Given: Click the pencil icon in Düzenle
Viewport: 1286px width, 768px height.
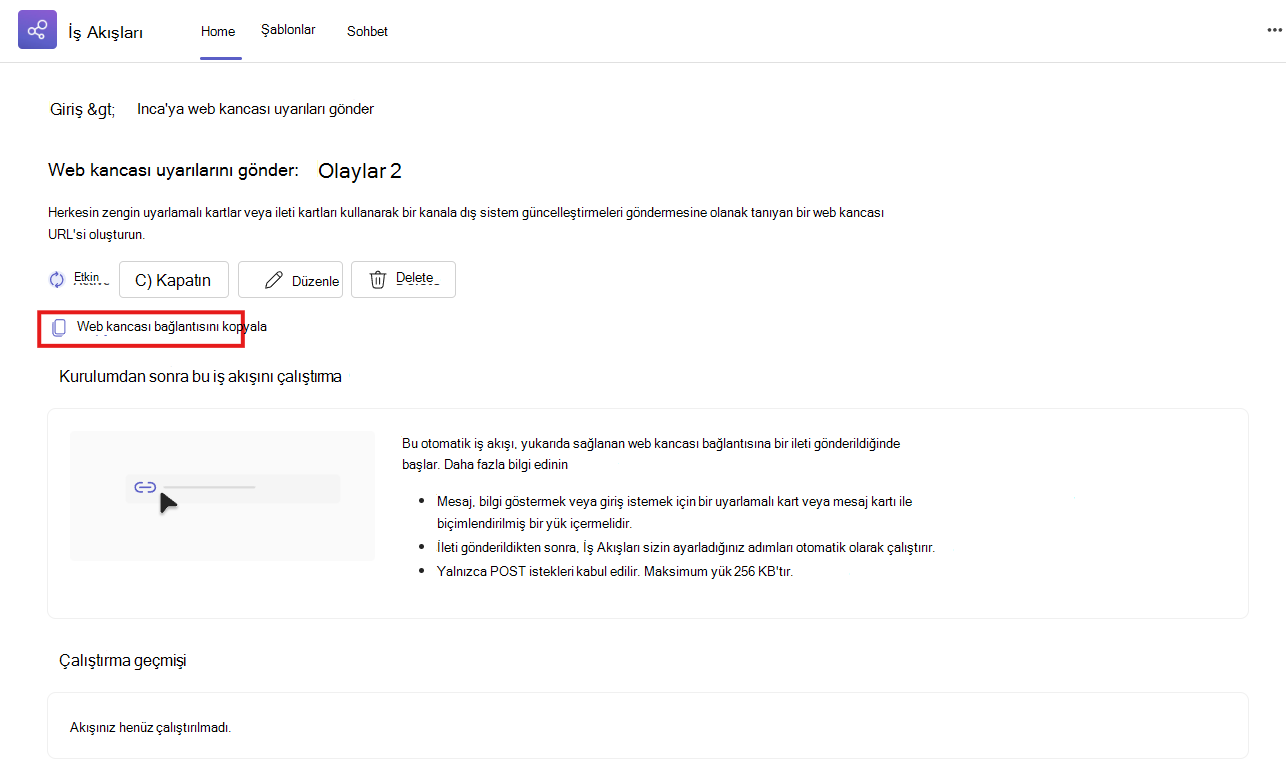Looking at the screenshot, I should [273, 280].
